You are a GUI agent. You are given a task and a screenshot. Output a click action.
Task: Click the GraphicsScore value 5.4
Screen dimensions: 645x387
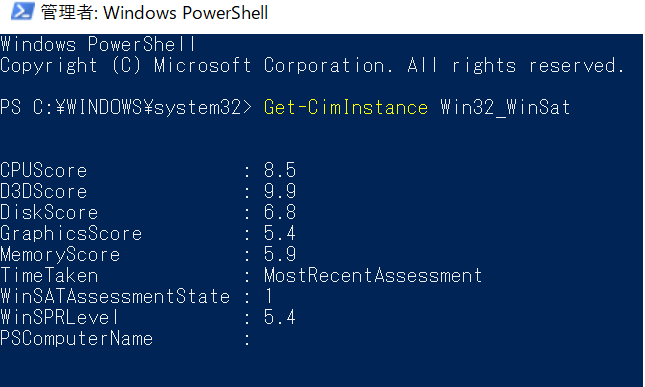point(280,233)
